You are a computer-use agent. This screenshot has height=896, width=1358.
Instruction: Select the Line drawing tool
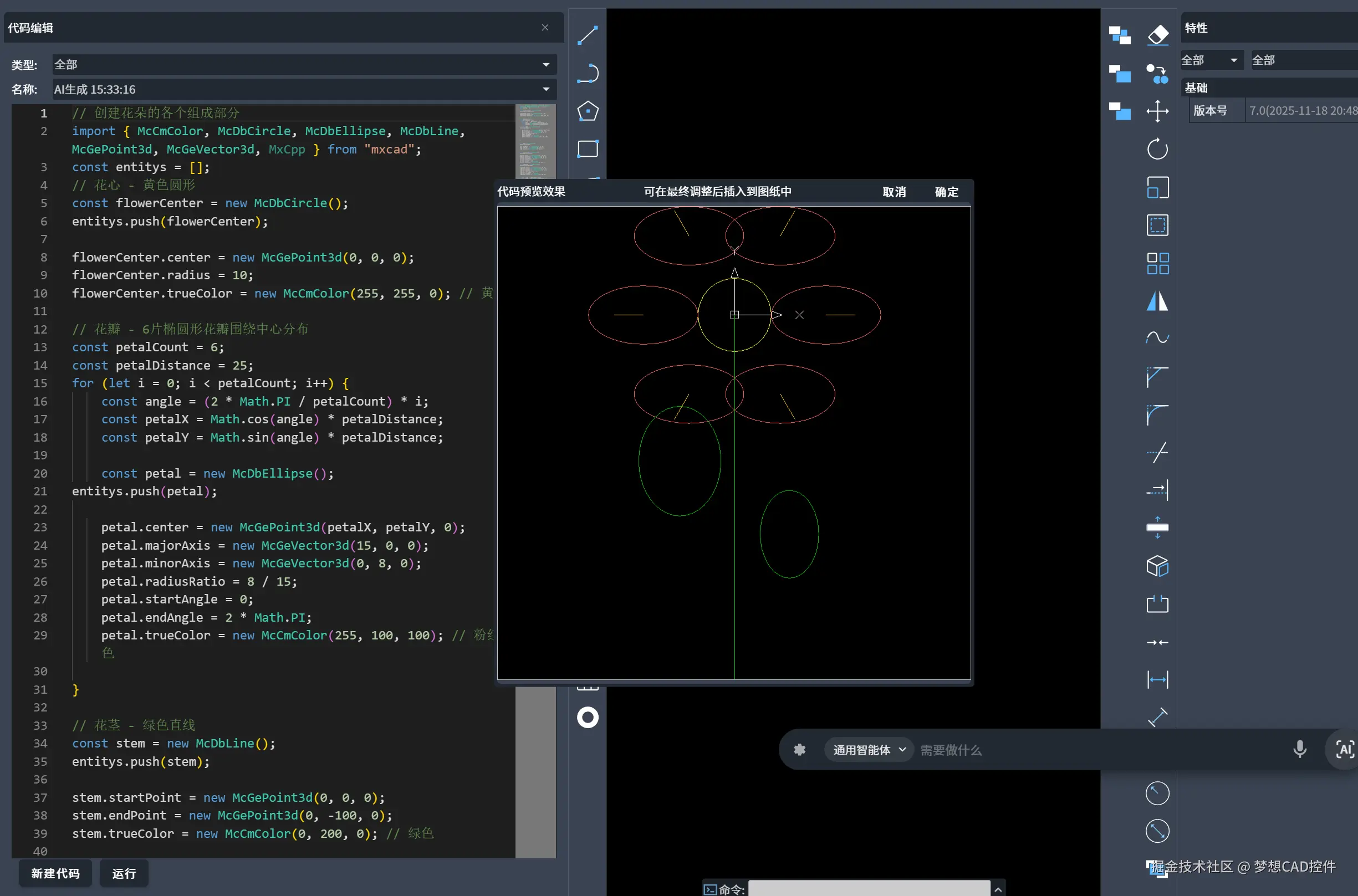pos(588,35)
